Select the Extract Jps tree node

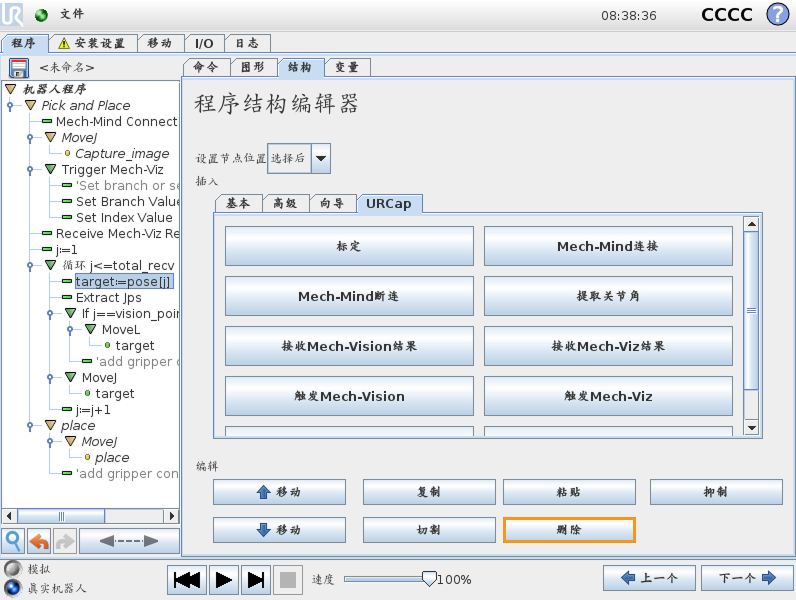tap(108, 297)
